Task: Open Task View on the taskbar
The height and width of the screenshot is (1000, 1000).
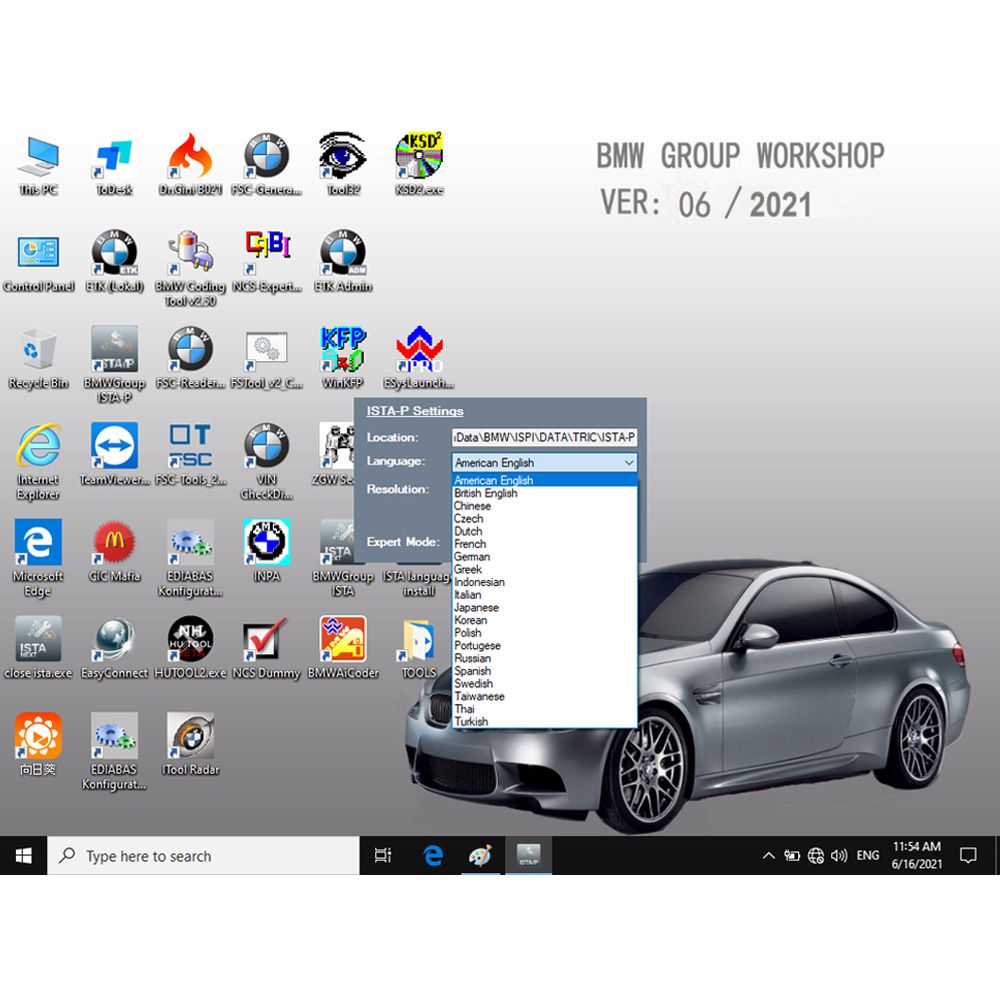Action: [383, 856]
